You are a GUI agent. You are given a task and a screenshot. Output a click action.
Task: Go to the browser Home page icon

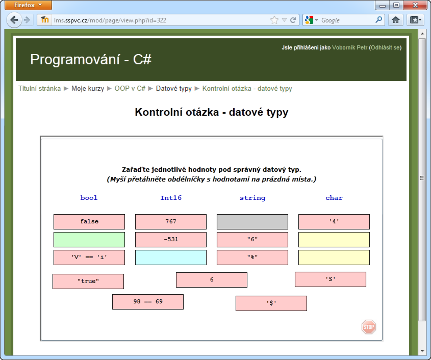tap(396, 20)
